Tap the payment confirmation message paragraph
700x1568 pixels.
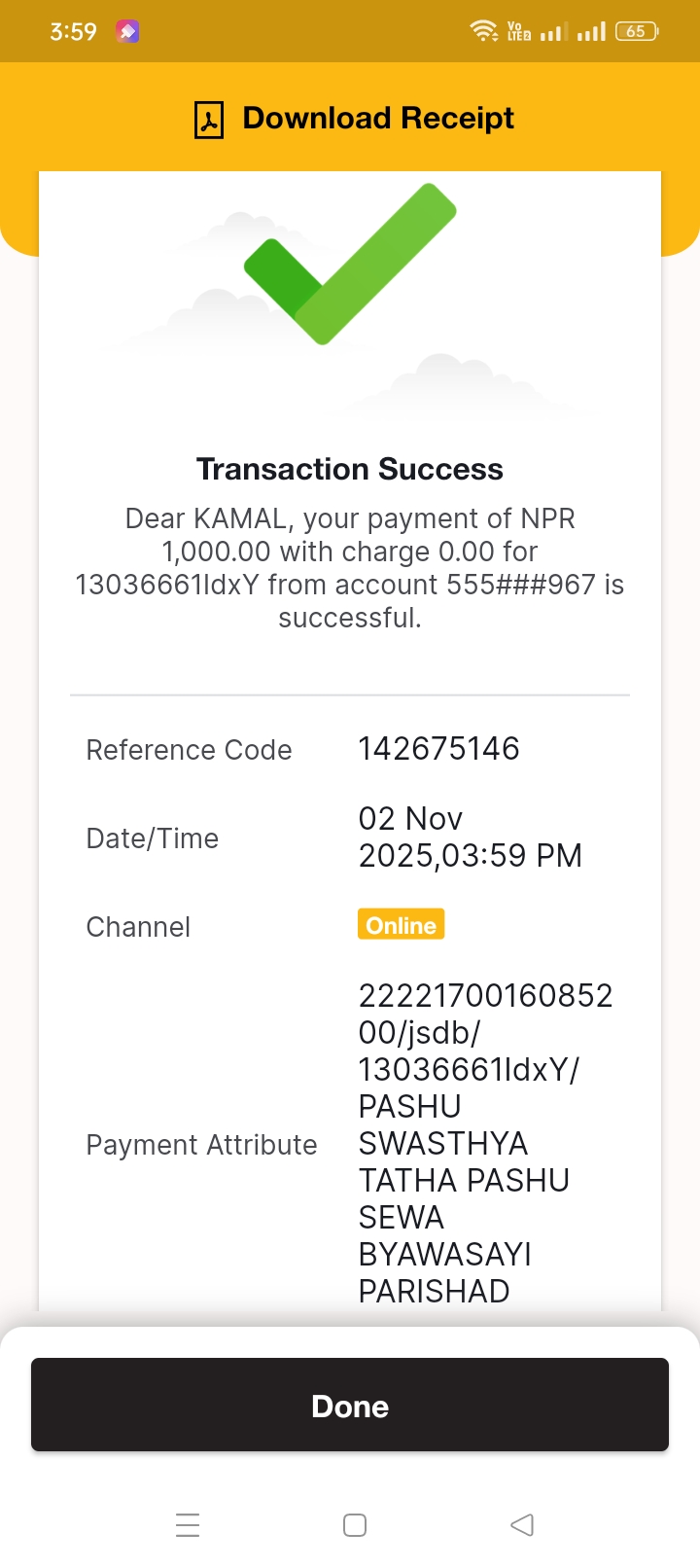(x=350, y=568)
